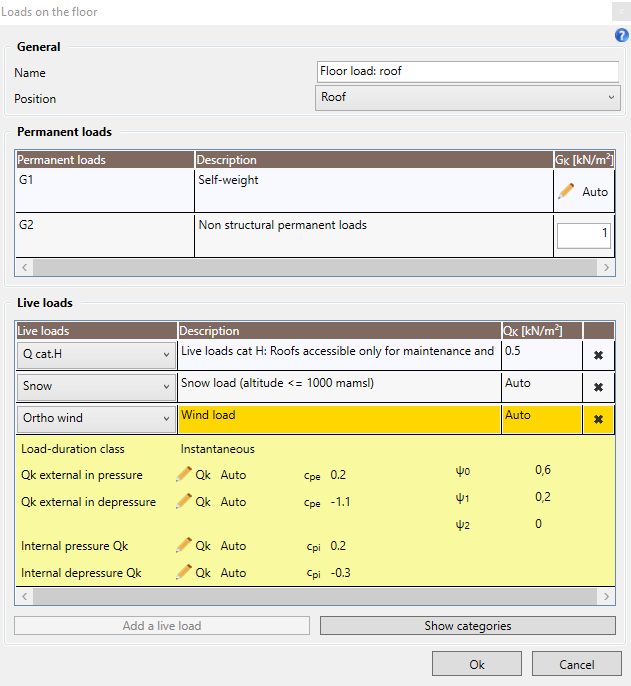This screenshot has width=631, height=686.
Task: Remove the Snow live load row
Action: (598, 387)
